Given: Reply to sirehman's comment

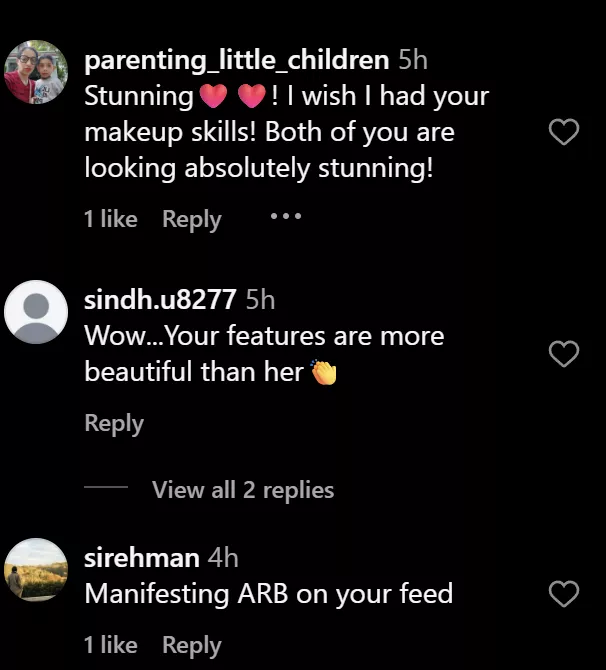Looking at the screenshot, I should pyautogui.click(x=191, y=645).
